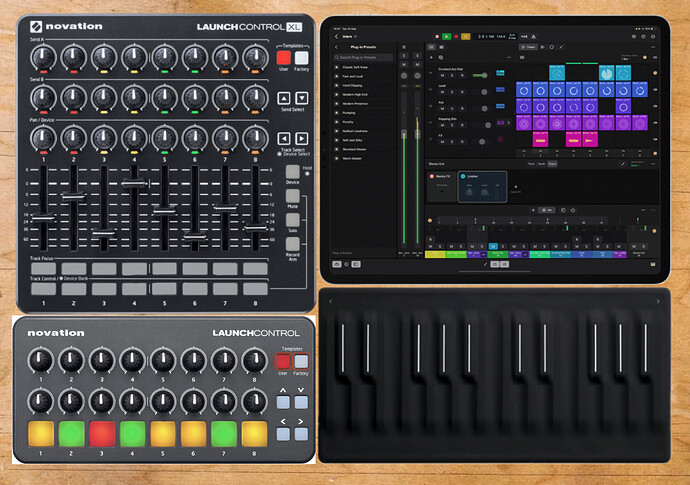Click the Send Select up arrow button
690x485 pixels.
tap(284, 98)
